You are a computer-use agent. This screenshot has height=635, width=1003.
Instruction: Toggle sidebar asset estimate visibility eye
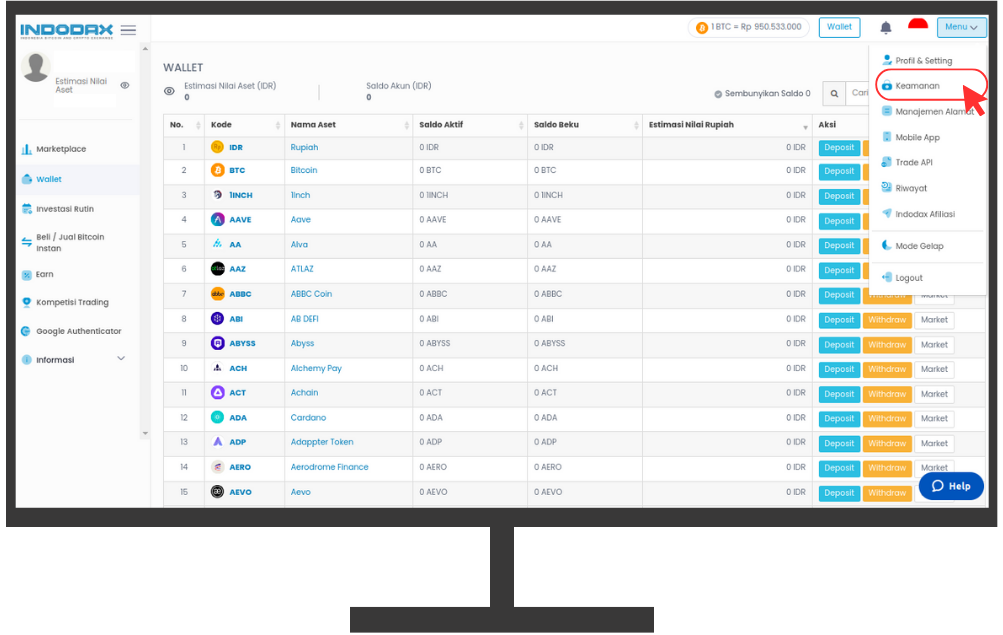click(125, 85)
